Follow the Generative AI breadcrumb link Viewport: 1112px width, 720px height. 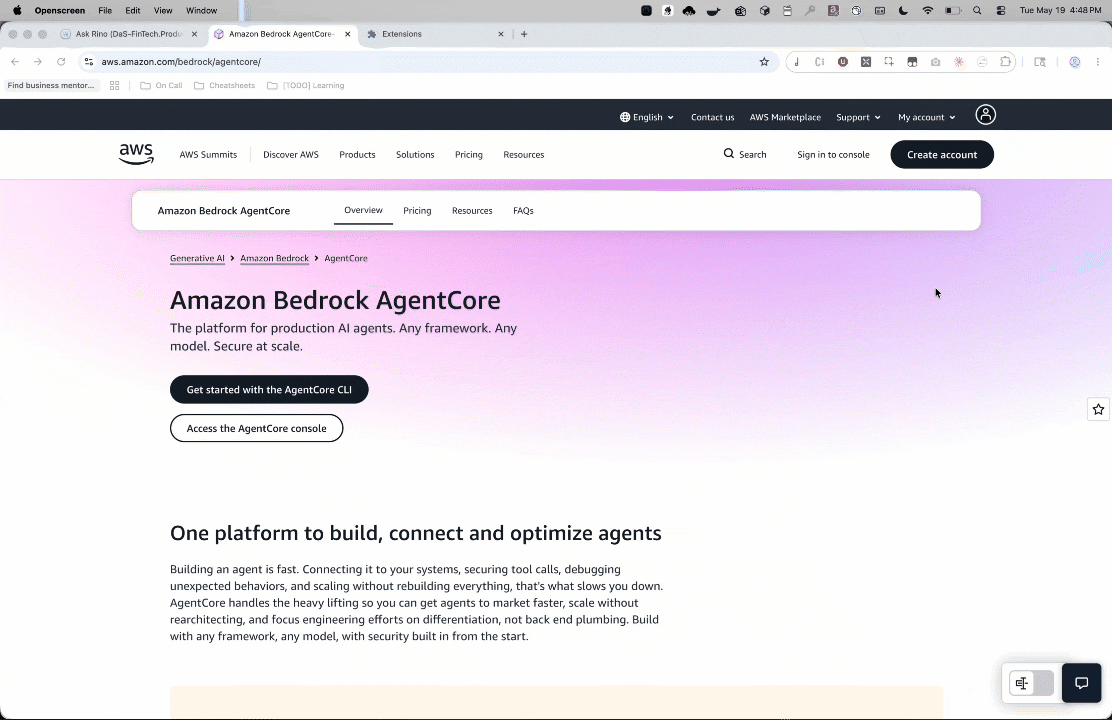click(x=197, y=258)
